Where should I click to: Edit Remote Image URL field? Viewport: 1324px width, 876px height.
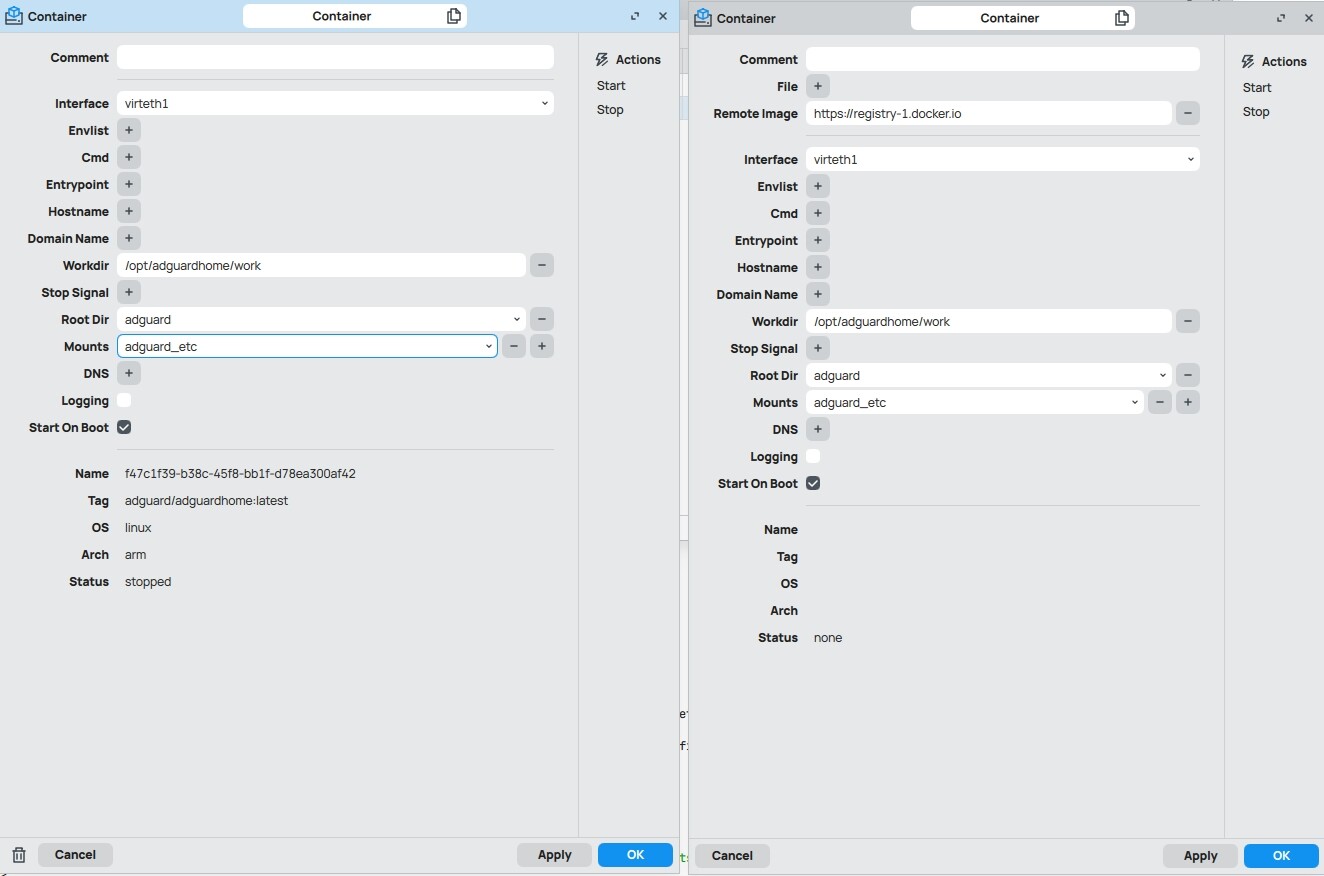989,113
